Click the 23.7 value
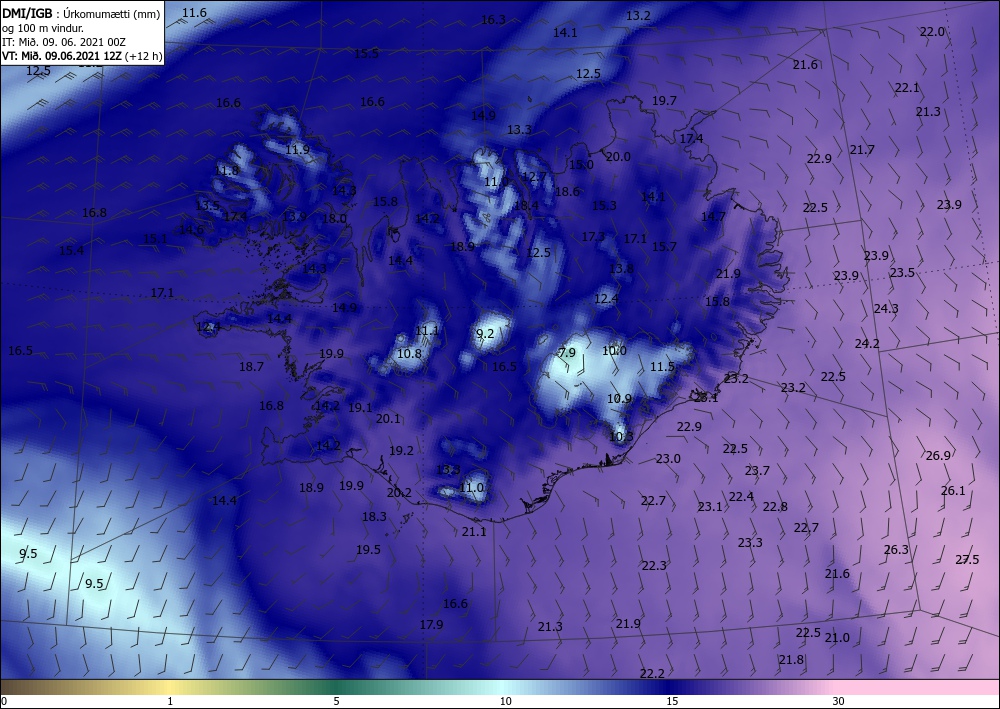The height and width of the screenshot is (709, 1000). coord(757,471)
